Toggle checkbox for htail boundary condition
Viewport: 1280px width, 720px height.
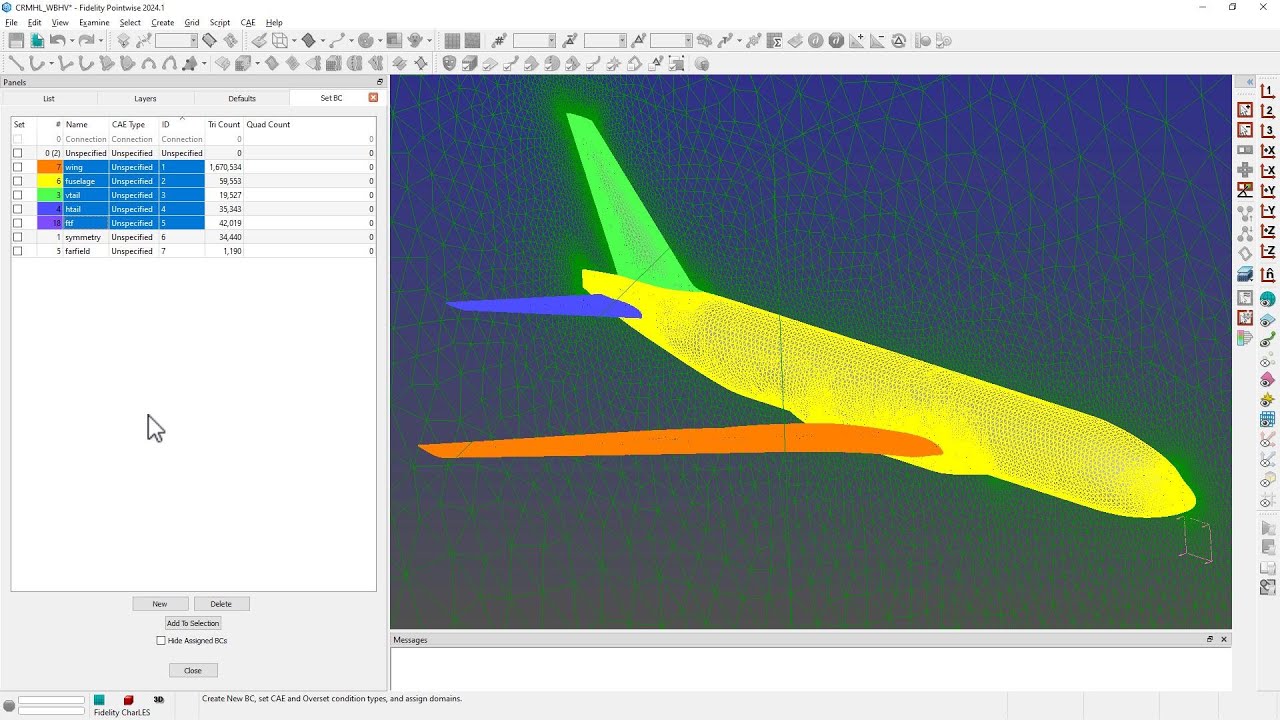click(x=17, y=209)
